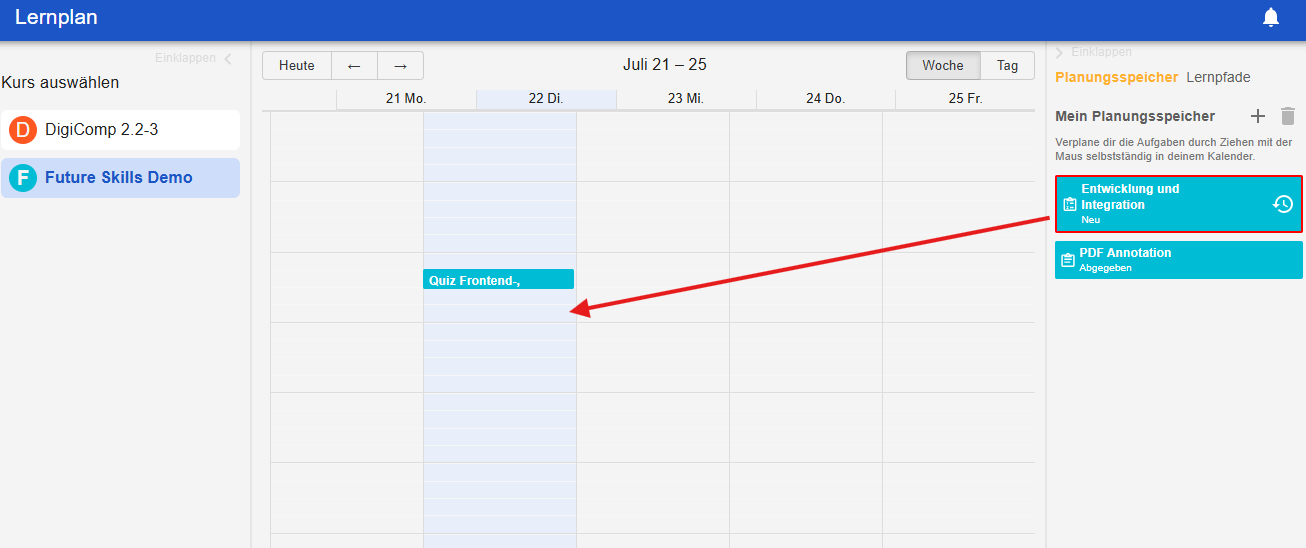Click the 24 Do. day header

pos(825,99)
